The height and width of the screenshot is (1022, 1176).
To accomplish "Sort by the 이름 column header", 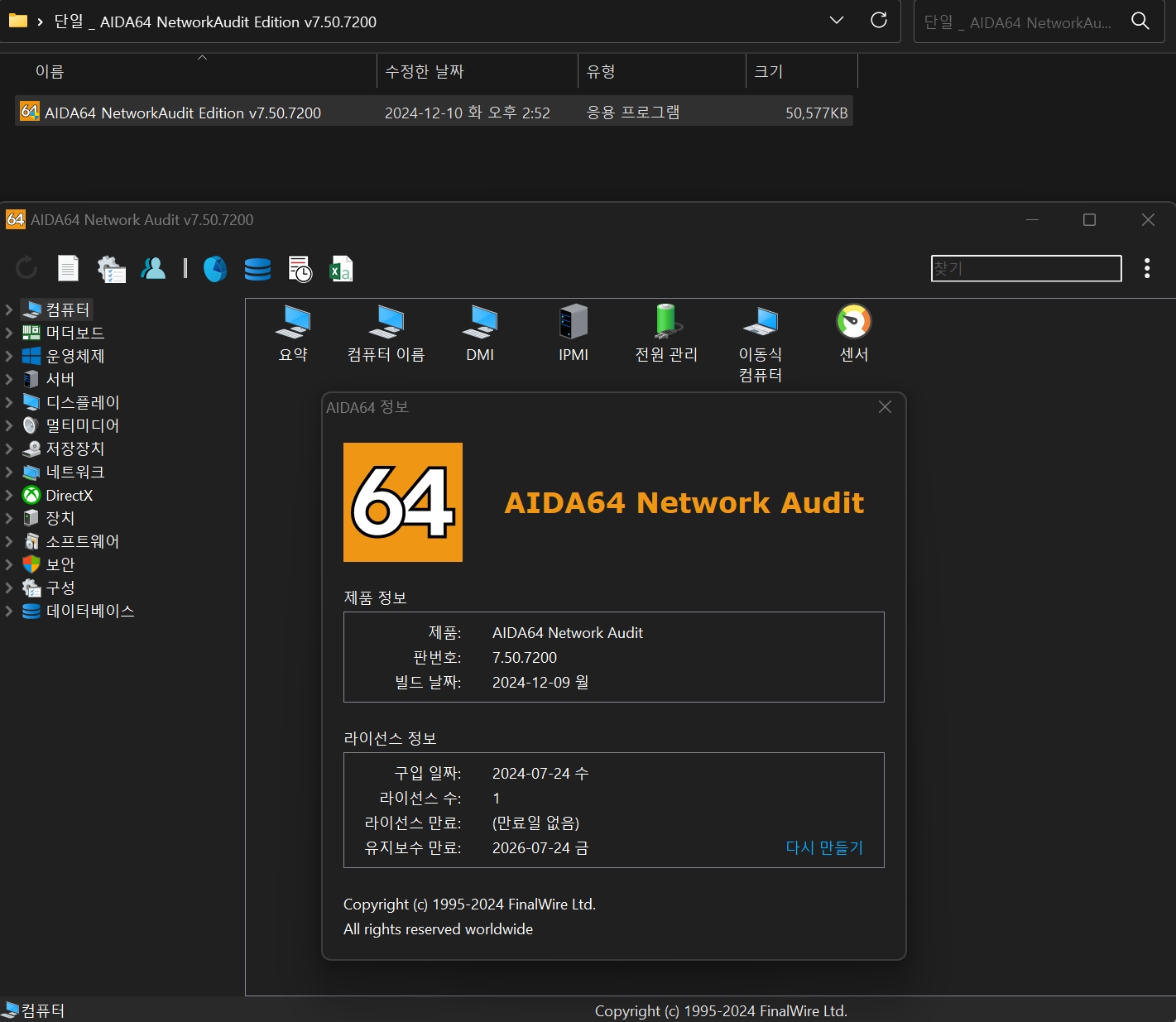I will [197, 71].
